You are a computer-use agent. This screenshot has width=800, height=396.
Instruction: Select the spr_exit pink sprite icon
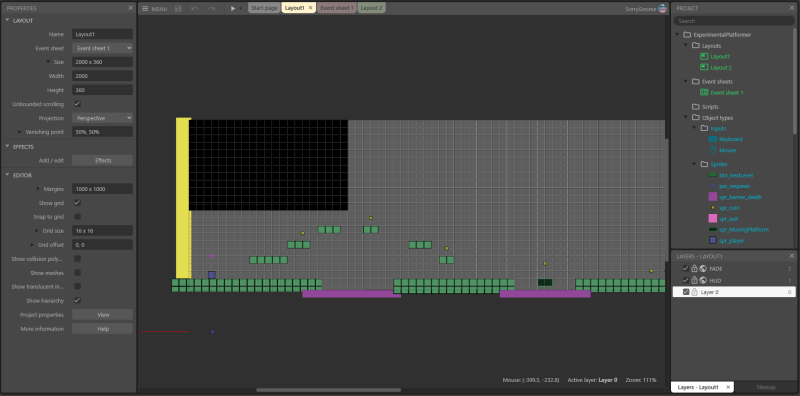[x=713, y=218]
